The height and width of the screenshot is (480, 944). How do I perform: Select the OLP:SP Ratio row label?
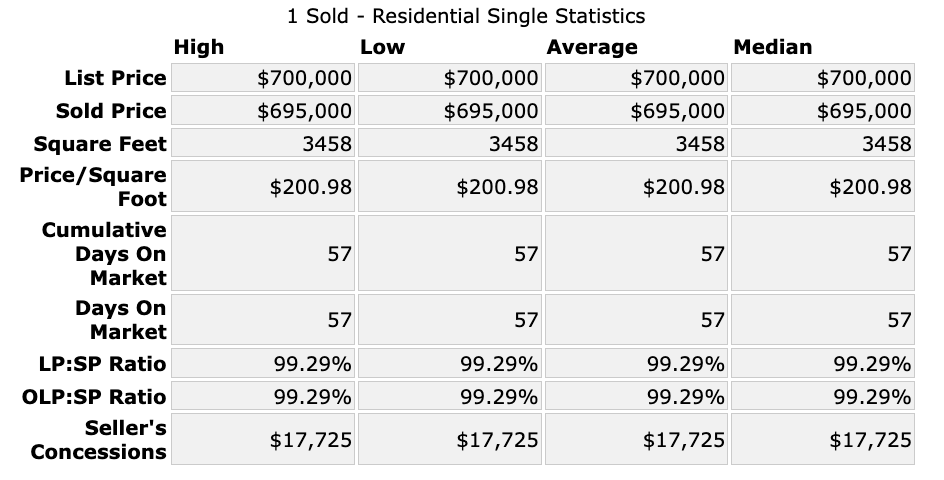coord(94,397)
